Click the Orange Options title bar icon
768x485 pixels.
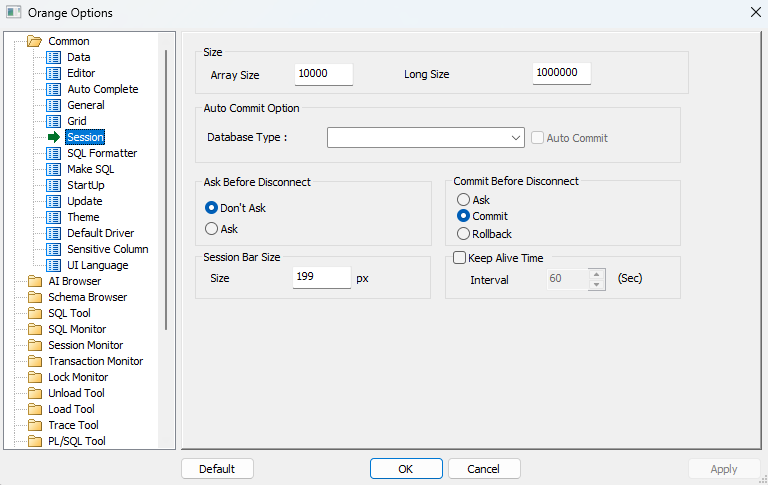coord(13,12)
